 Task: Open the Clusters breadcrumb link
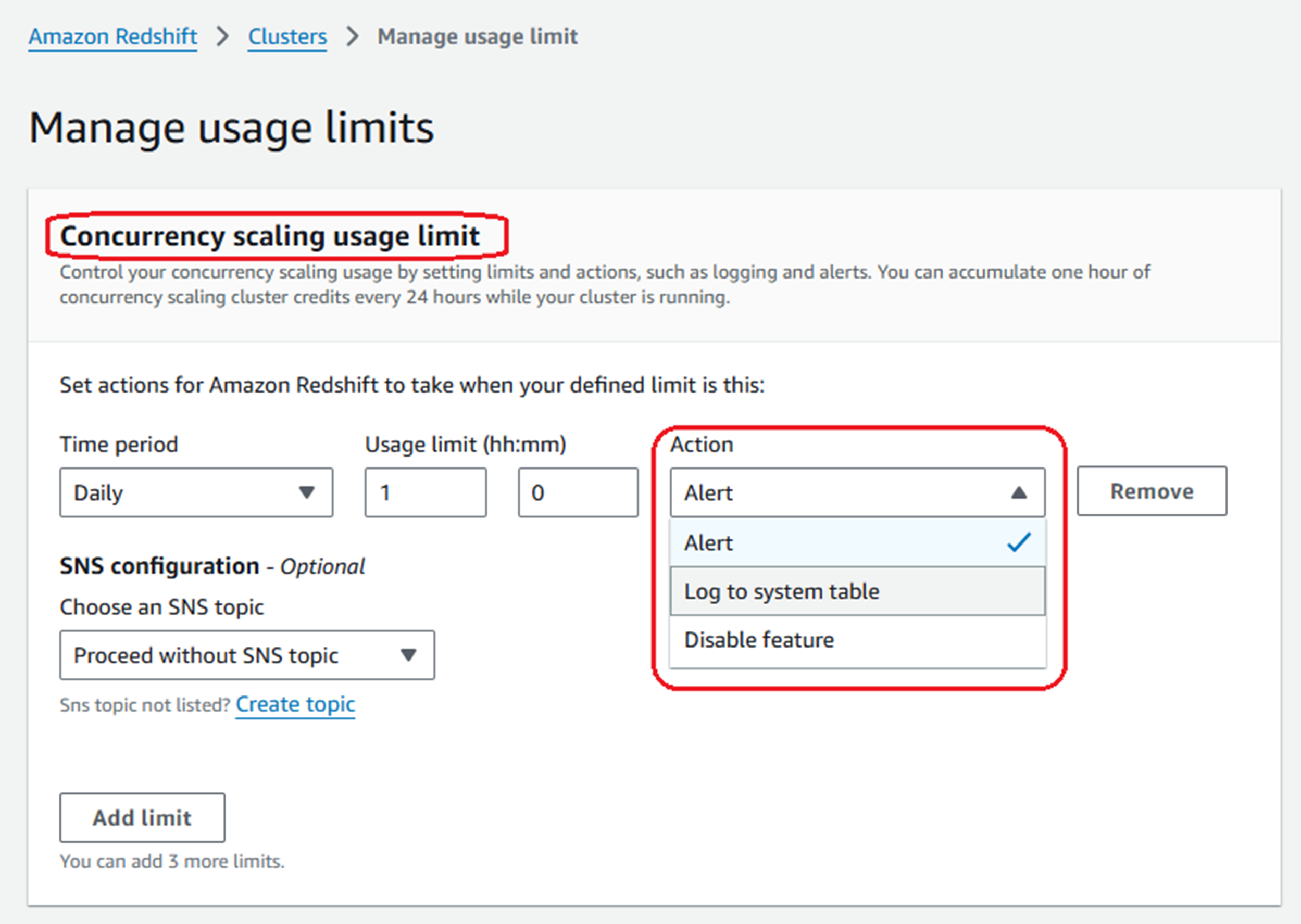point(287,36)
